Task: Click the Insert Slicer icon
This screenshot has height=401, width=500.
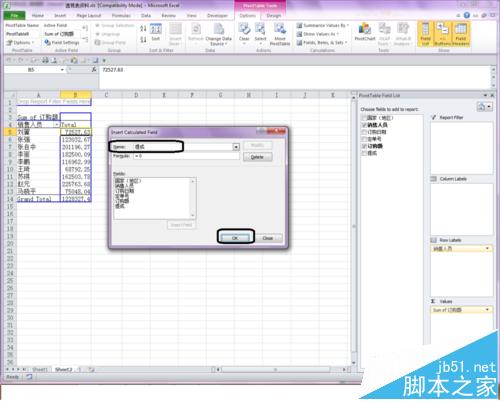Action: tap(175, 34)
